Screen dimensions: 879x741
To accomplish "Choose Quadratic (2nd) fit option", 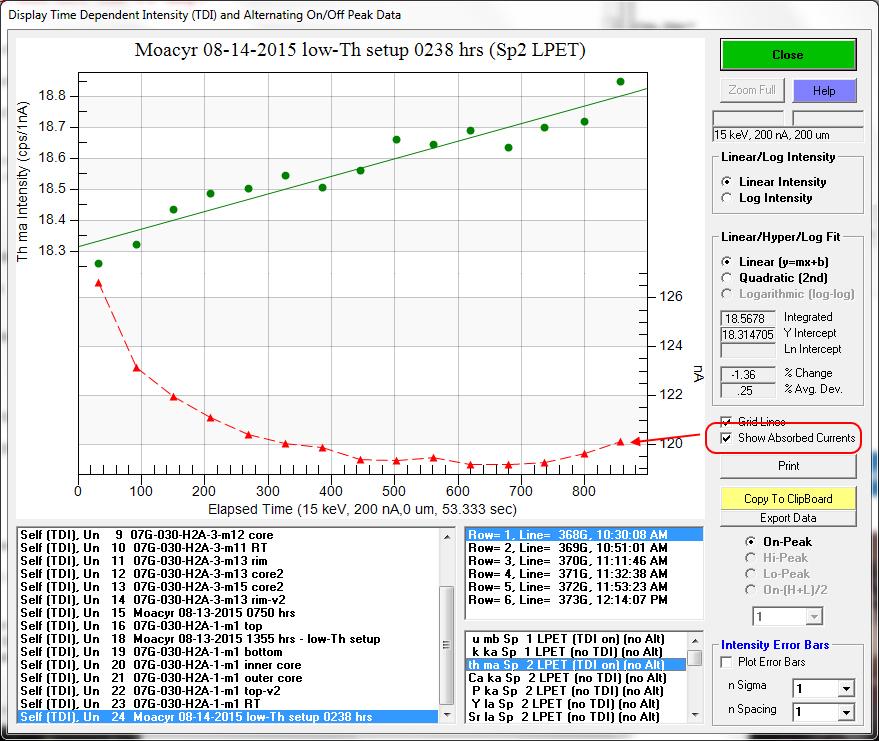I will [727, 277].
